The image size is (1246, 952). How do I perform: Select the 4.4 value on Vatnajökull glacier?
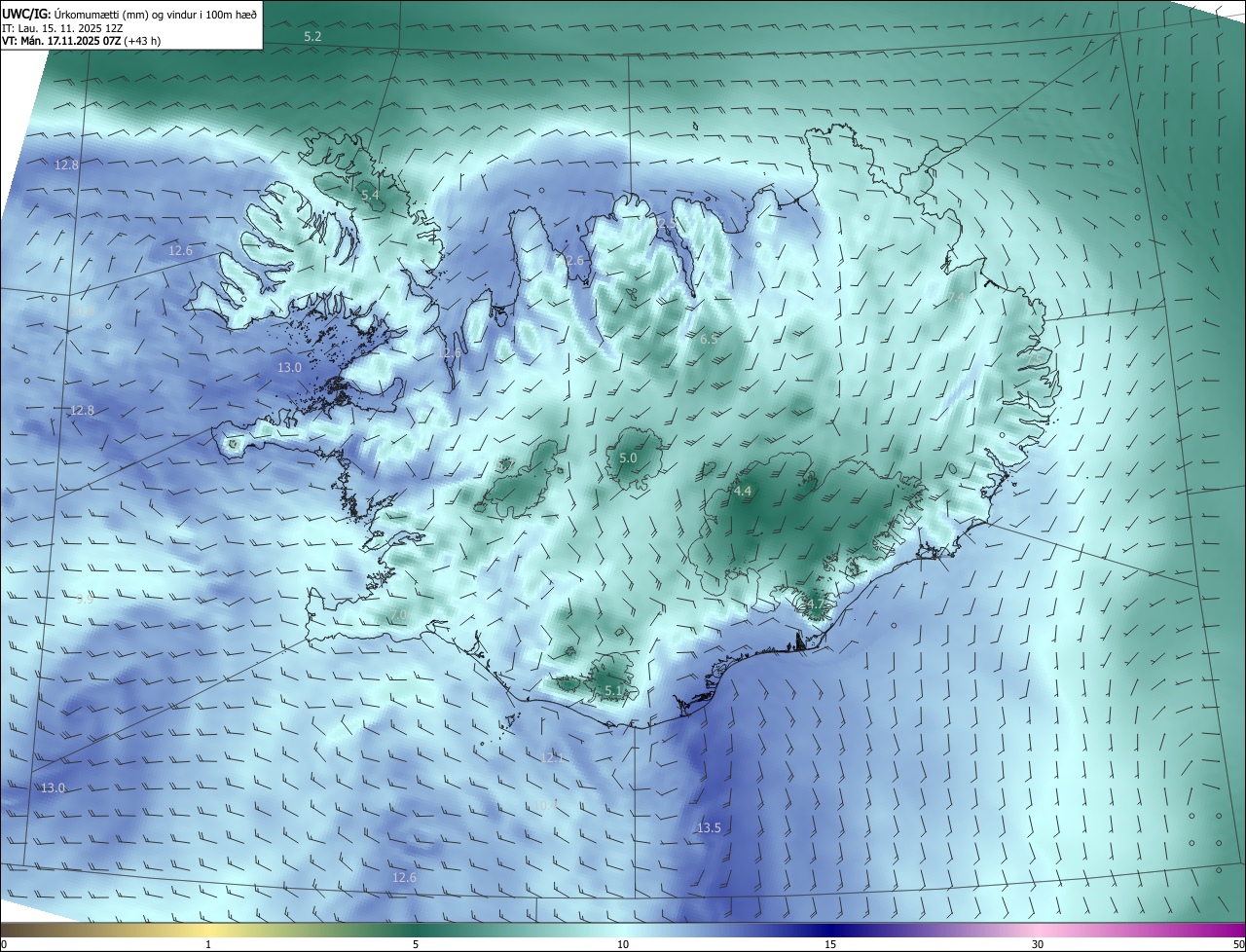[743, 492]
